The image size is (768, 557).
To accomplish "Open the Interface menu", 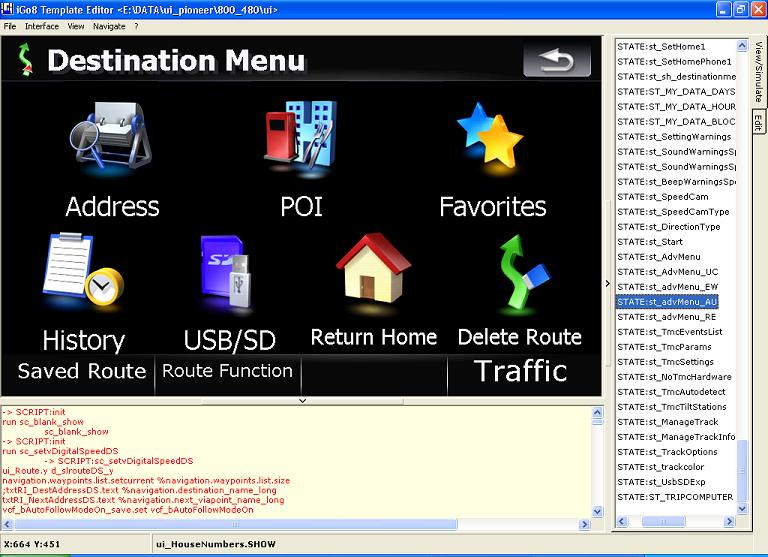I will pyautogui.click(x=42, y=26).
